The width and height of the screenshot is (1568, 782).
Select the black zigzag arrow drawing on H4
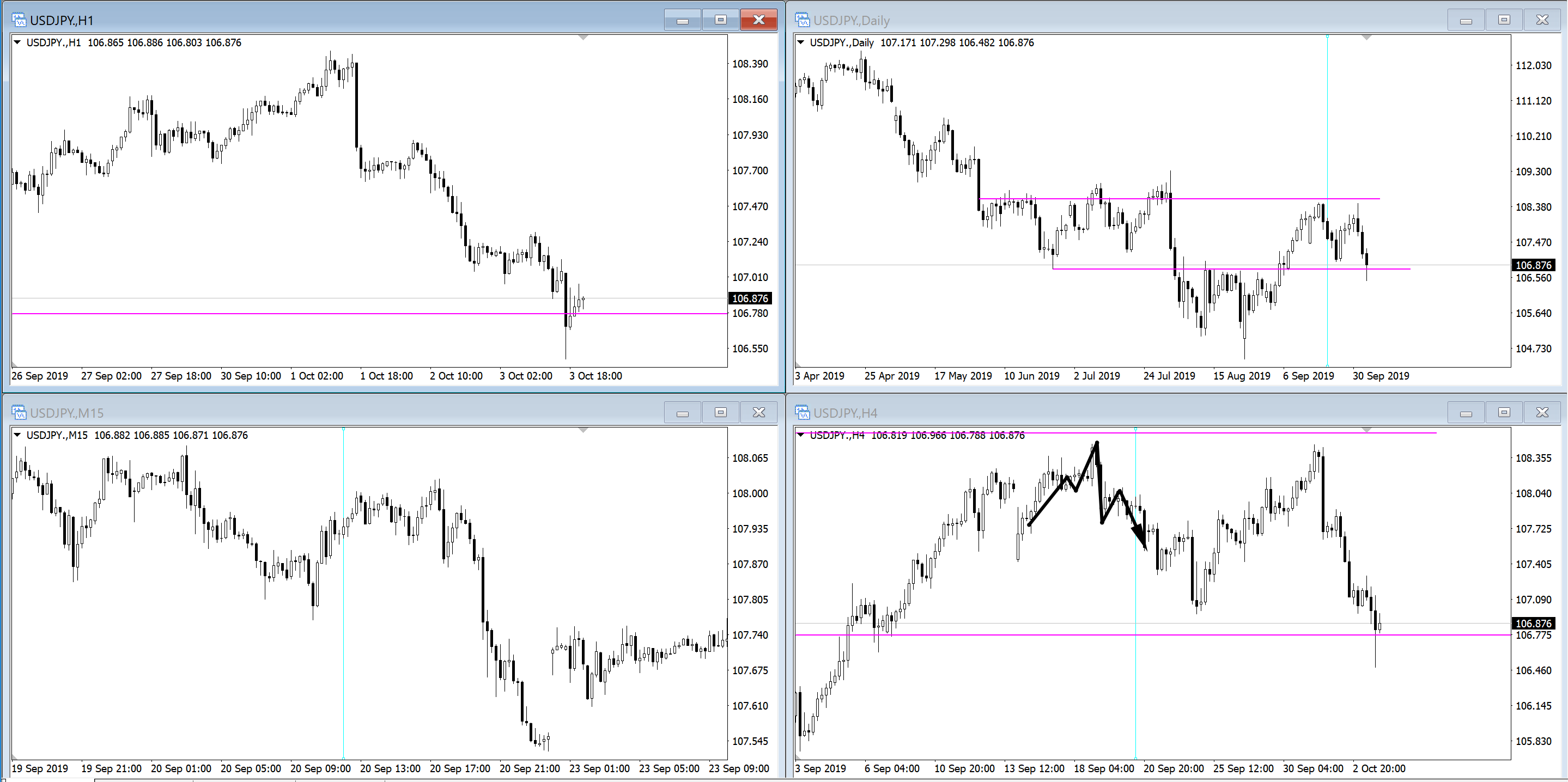pyautogui.click(x=1048, y=502)
